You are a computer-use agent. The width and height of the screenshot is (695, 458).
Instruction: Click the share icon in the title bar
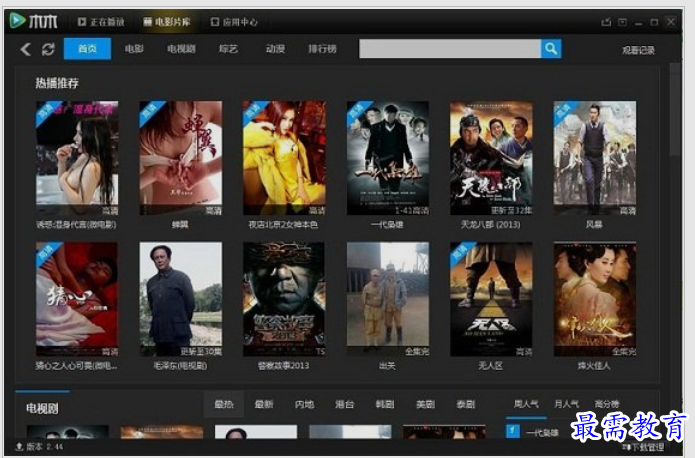point(606,22)
